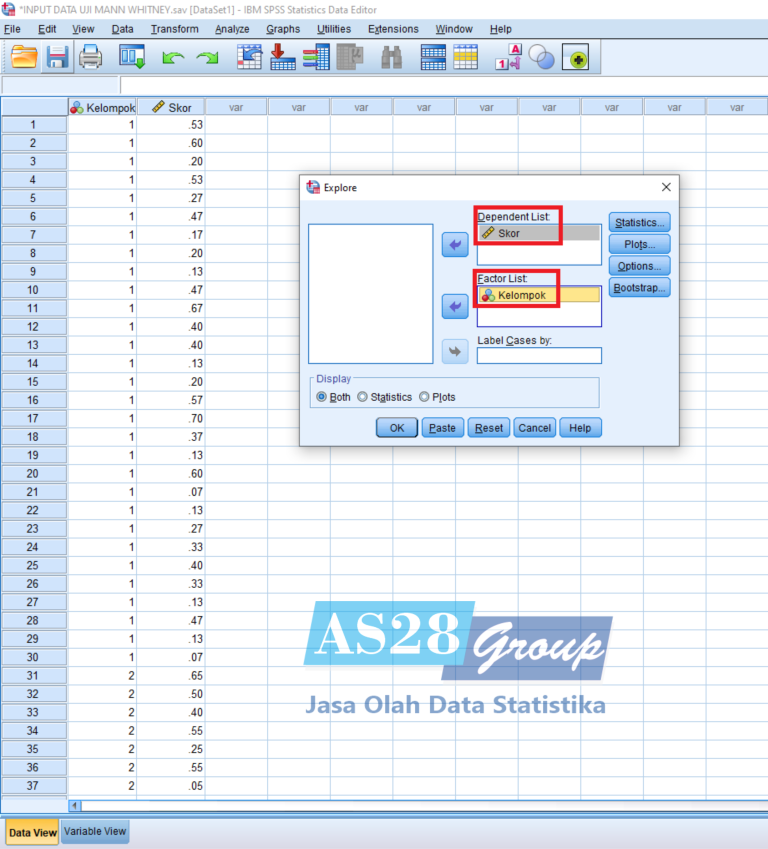This screenshot has width=768, height=849.
Task: Open the Analyze menu
Action: pos(232,29)
